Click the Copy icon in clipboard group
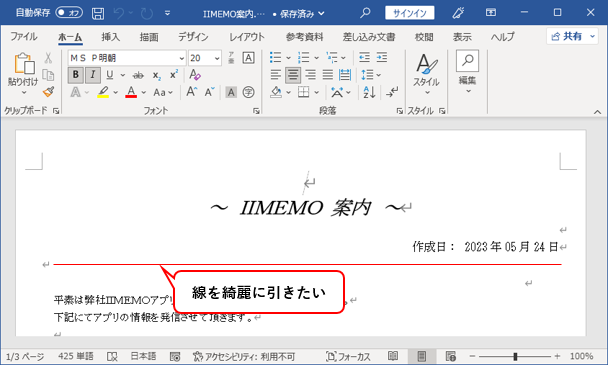Viewport: 608px width, 365px height. (48, 74)
